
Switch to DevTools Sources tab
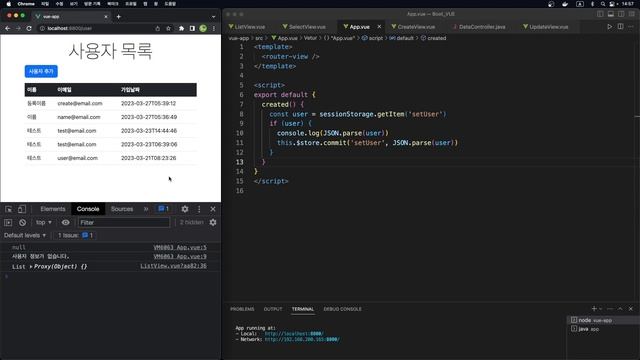(x=122, y=209)
